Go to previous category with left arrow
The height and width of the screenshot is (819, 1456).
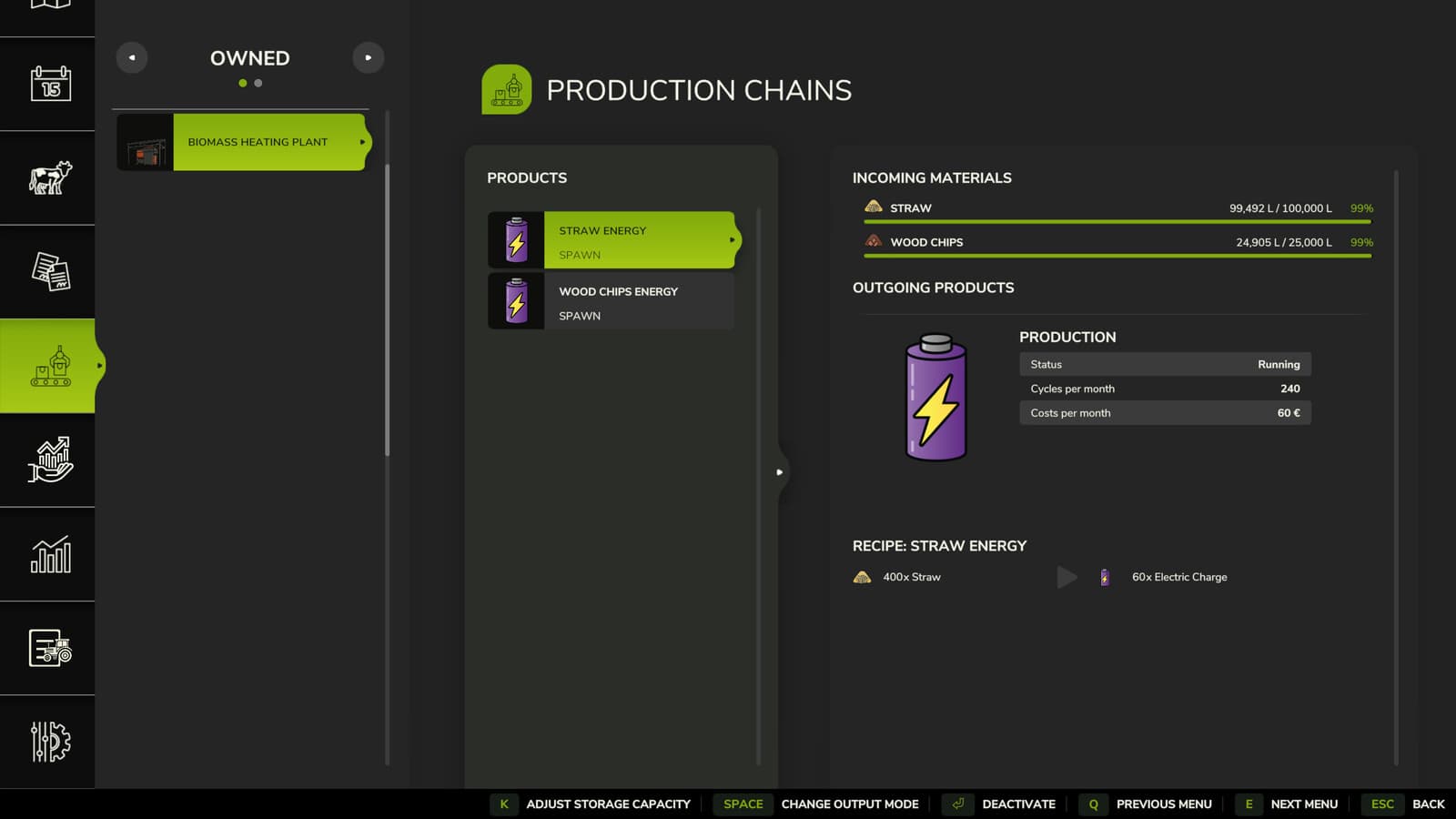coord(132,57)
